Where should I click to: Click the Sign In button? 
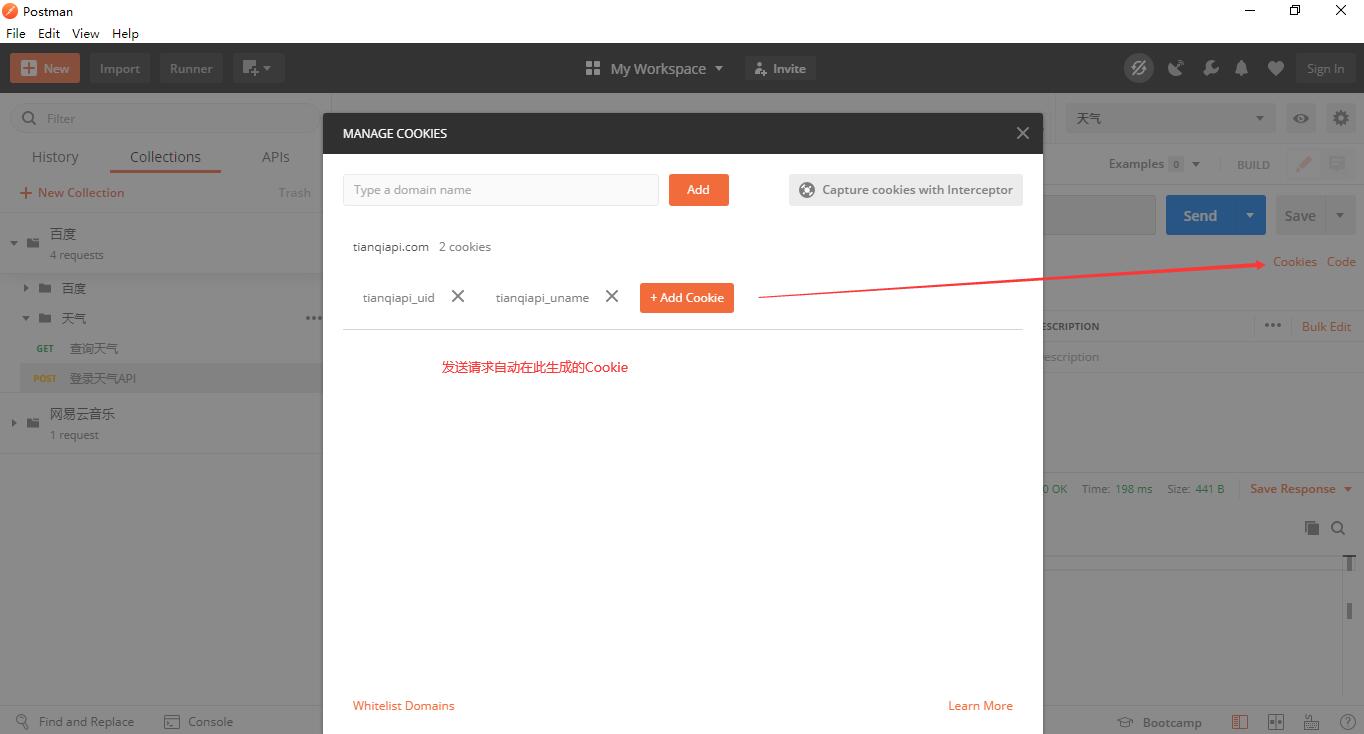(1325, 68)
